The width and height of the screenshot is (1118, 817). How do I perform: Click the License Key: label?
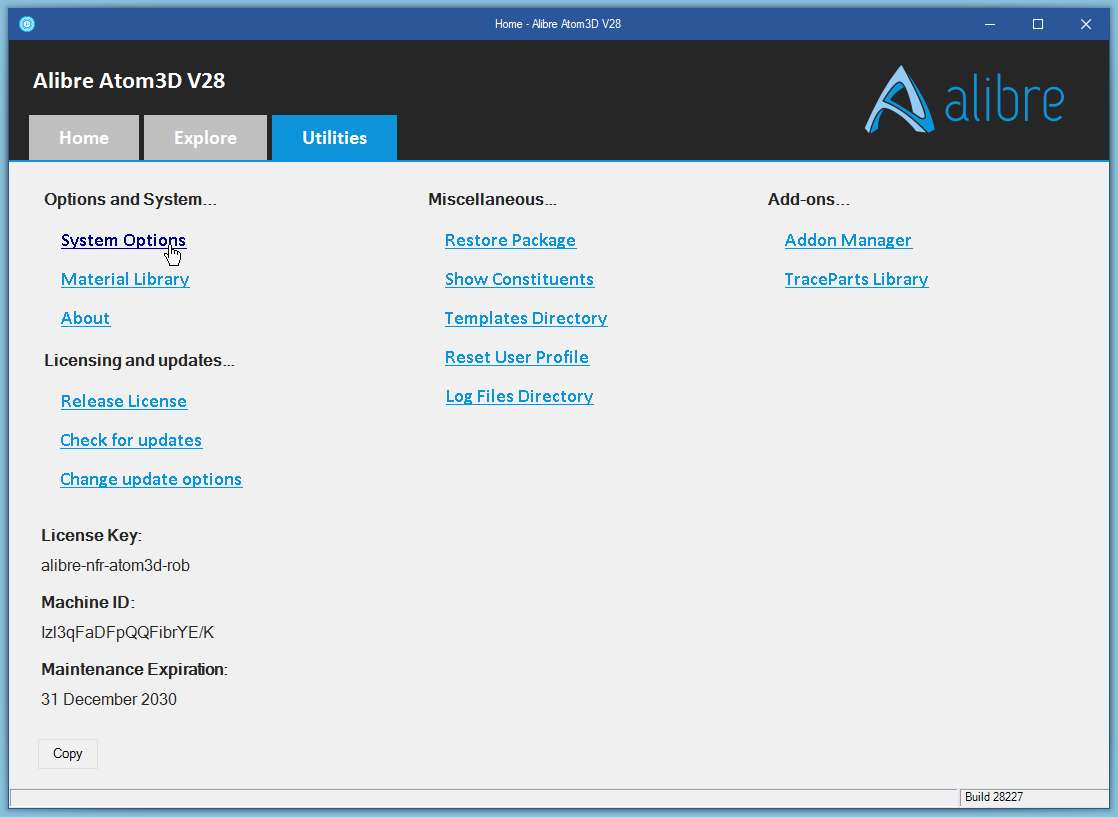(91, 535)
